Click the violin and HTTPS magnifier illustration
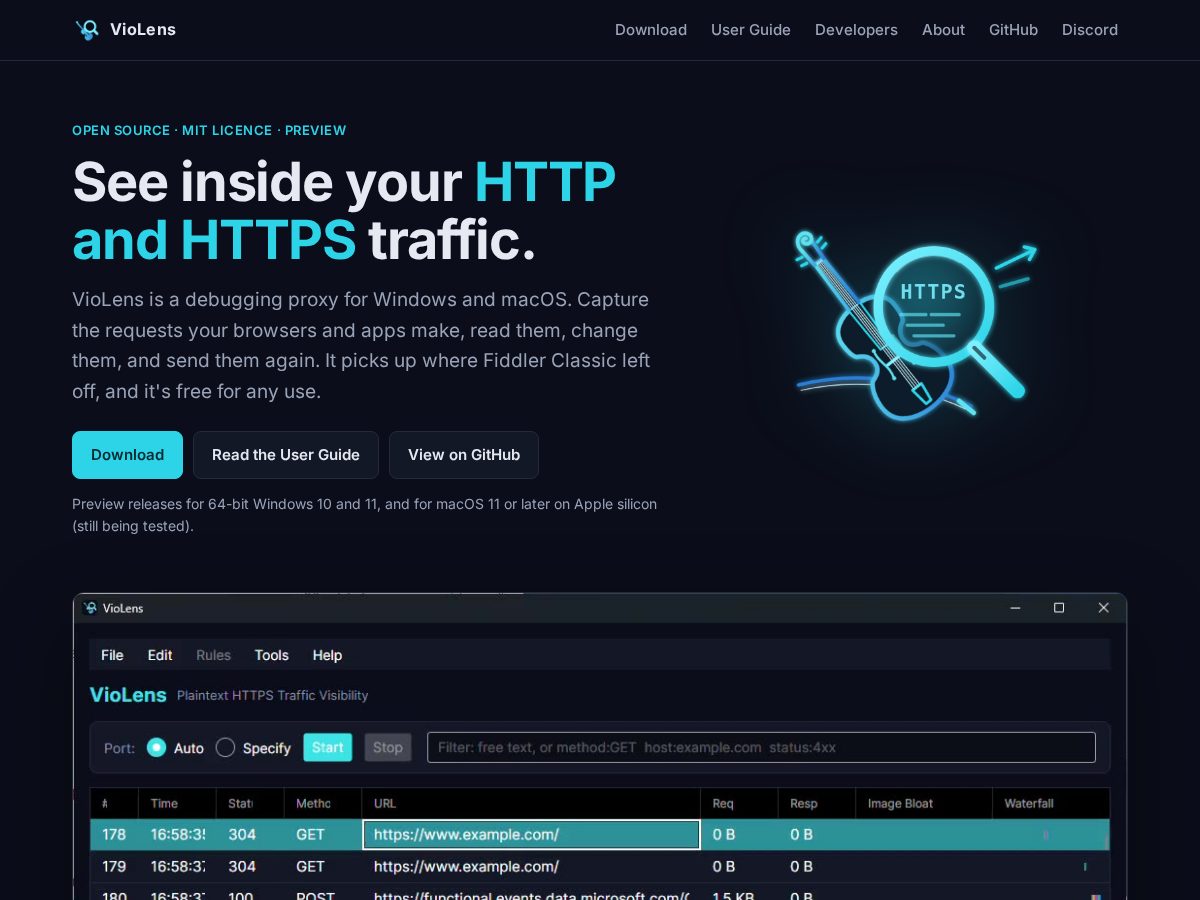 point(915,325)
